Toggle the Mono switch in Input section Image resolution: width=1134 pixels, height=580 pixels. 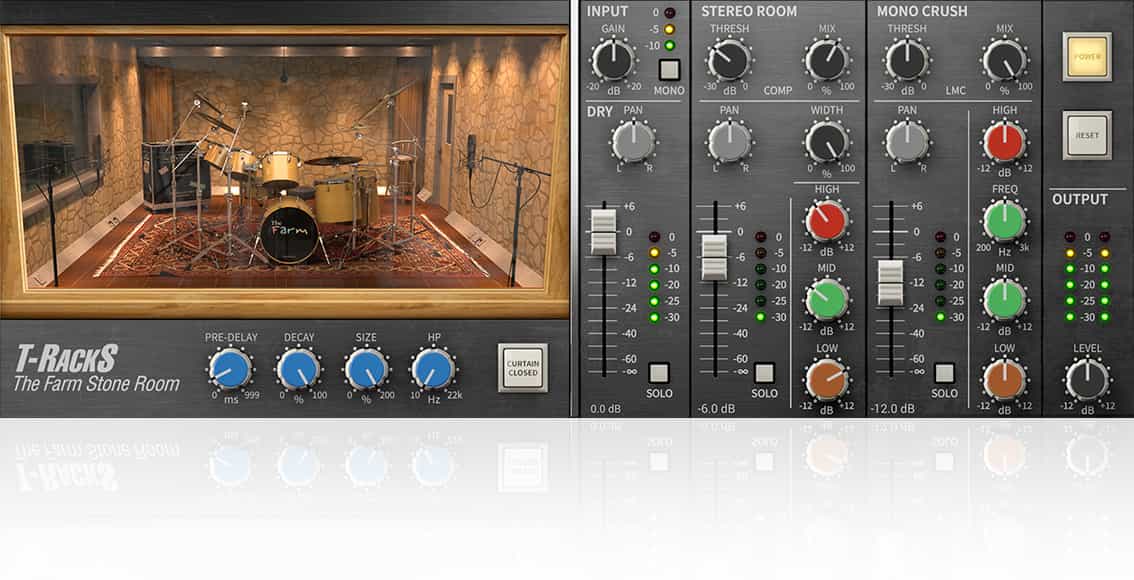[x=669, y=70]
